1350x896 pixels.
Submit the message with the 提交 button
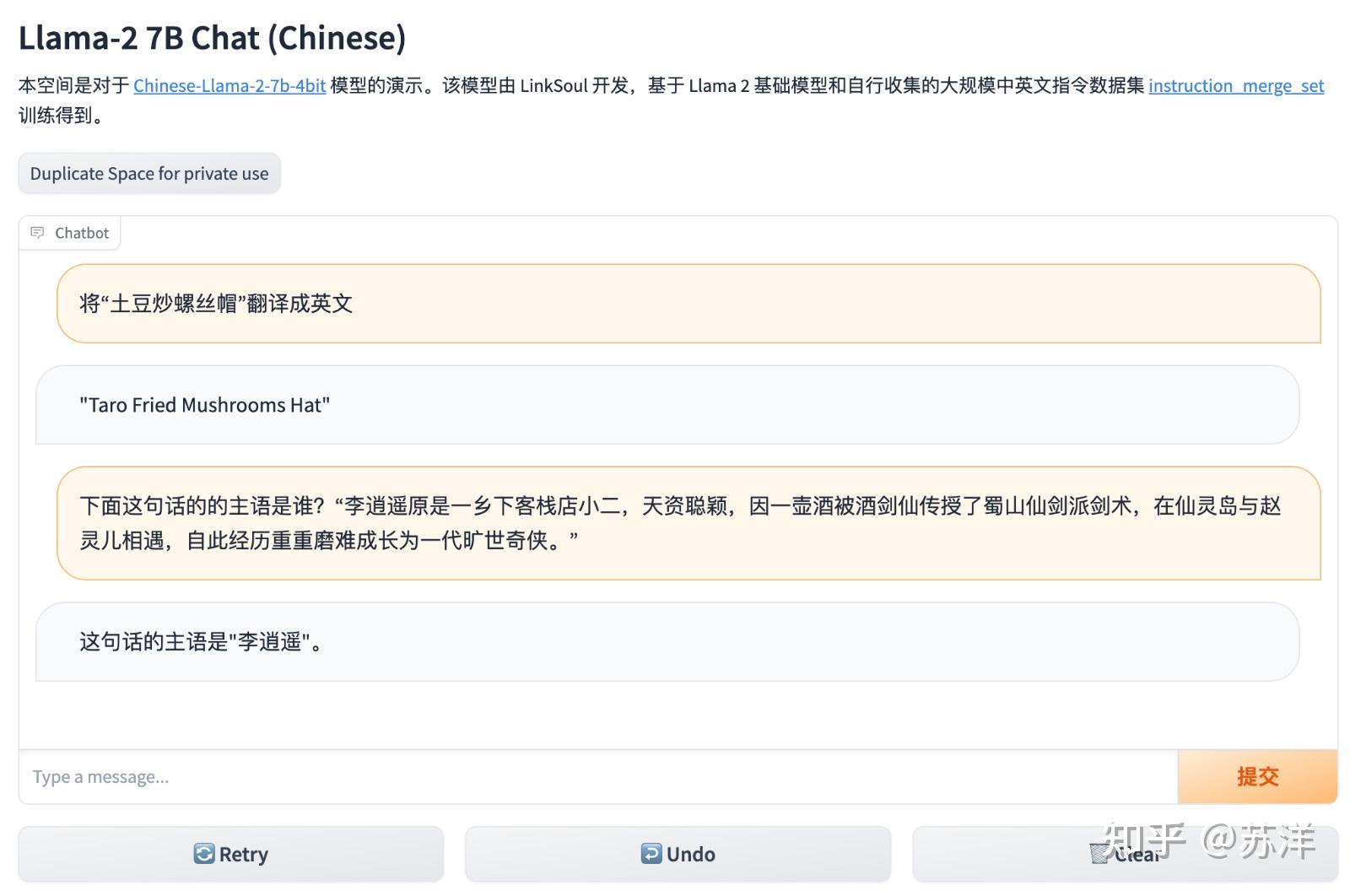tap(1257, 776)
